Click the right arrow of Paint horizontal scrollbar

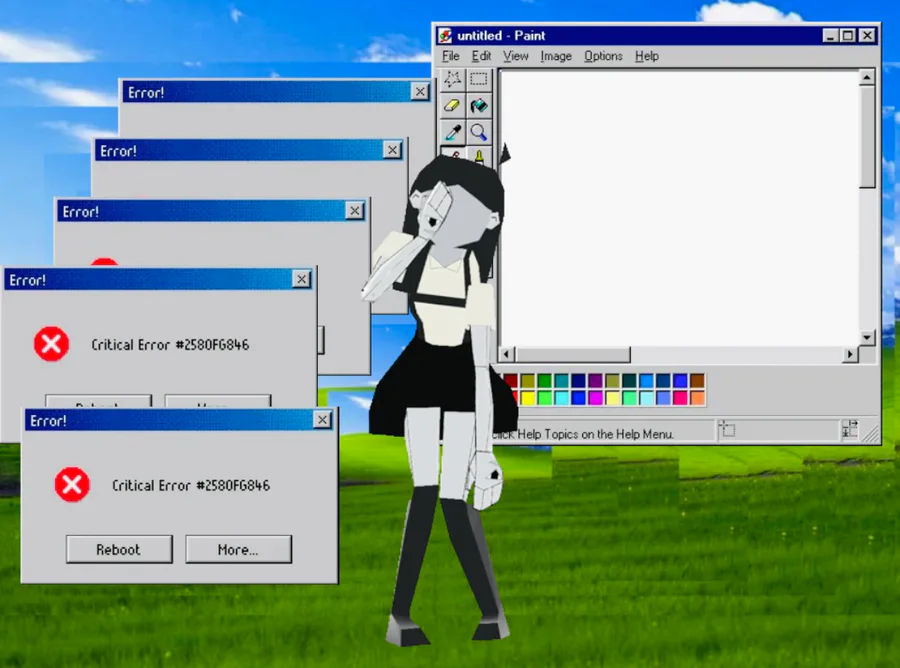[850, 354]
